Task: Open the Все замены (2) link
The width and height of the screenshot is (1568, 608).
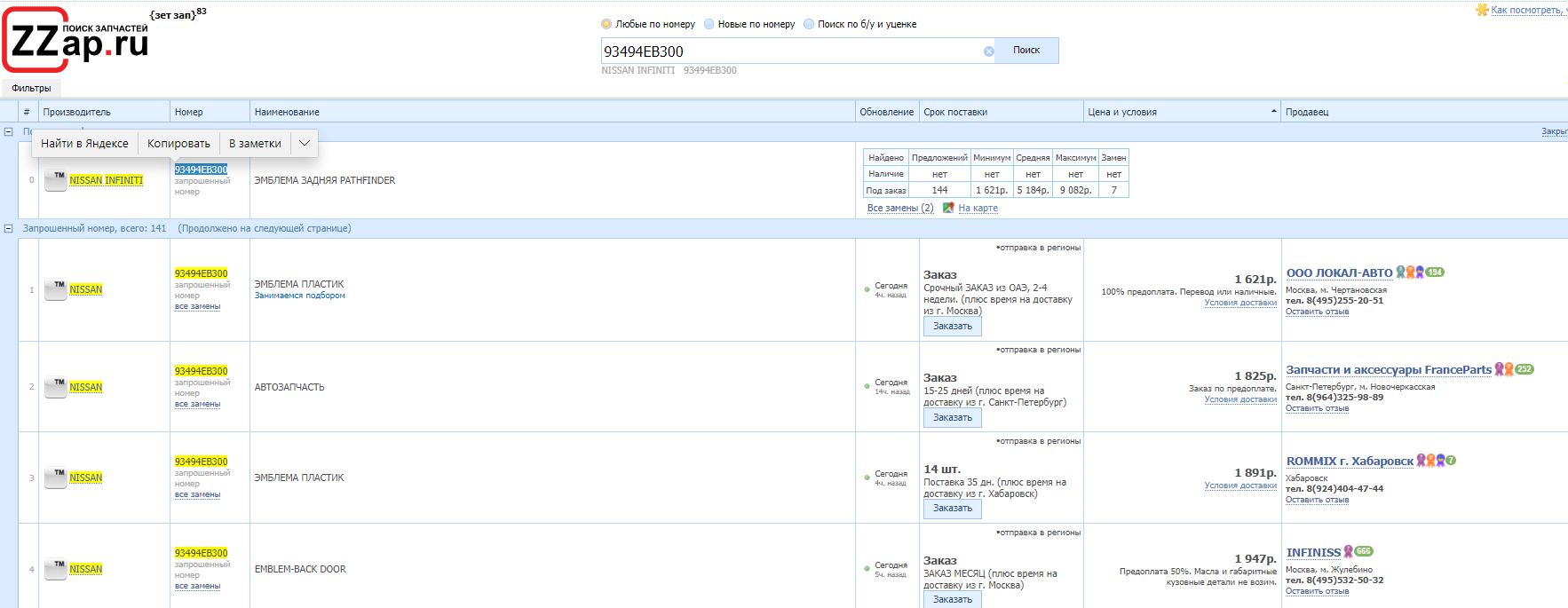Action: click(899, 208)
